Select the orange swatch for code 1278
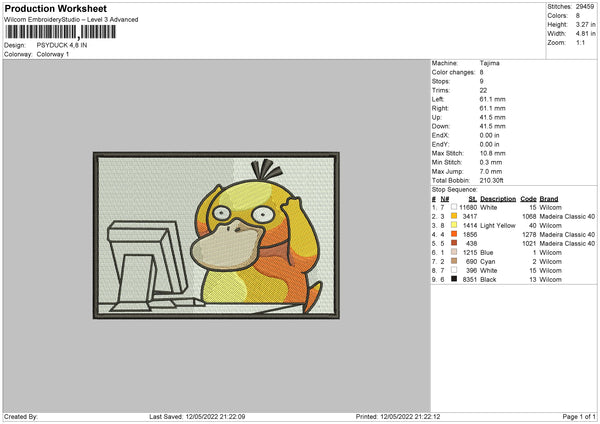The height and width of the screenshot is (424, 600). 454,234
